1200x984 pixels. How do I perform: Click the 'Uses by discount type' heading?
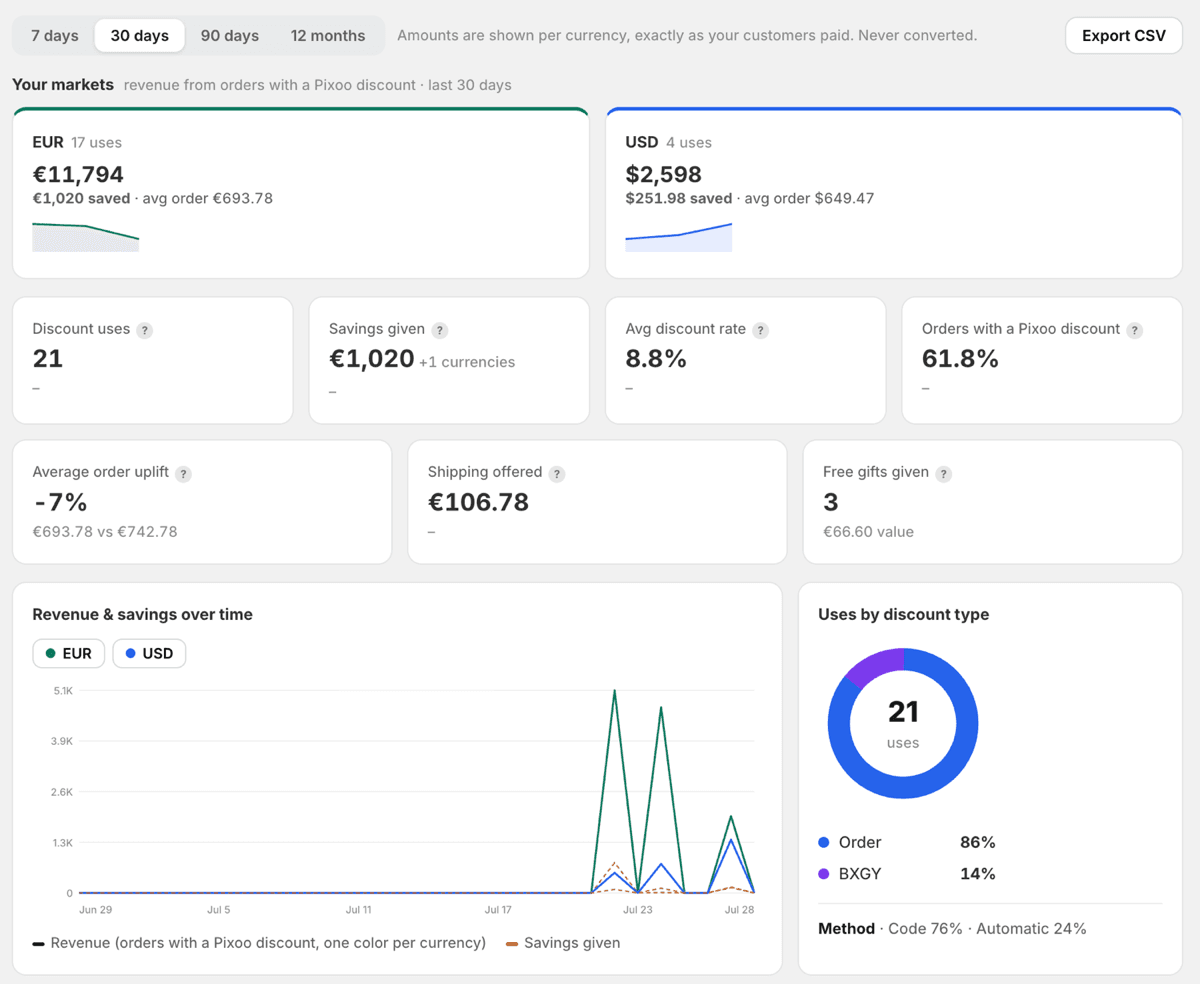903,614
